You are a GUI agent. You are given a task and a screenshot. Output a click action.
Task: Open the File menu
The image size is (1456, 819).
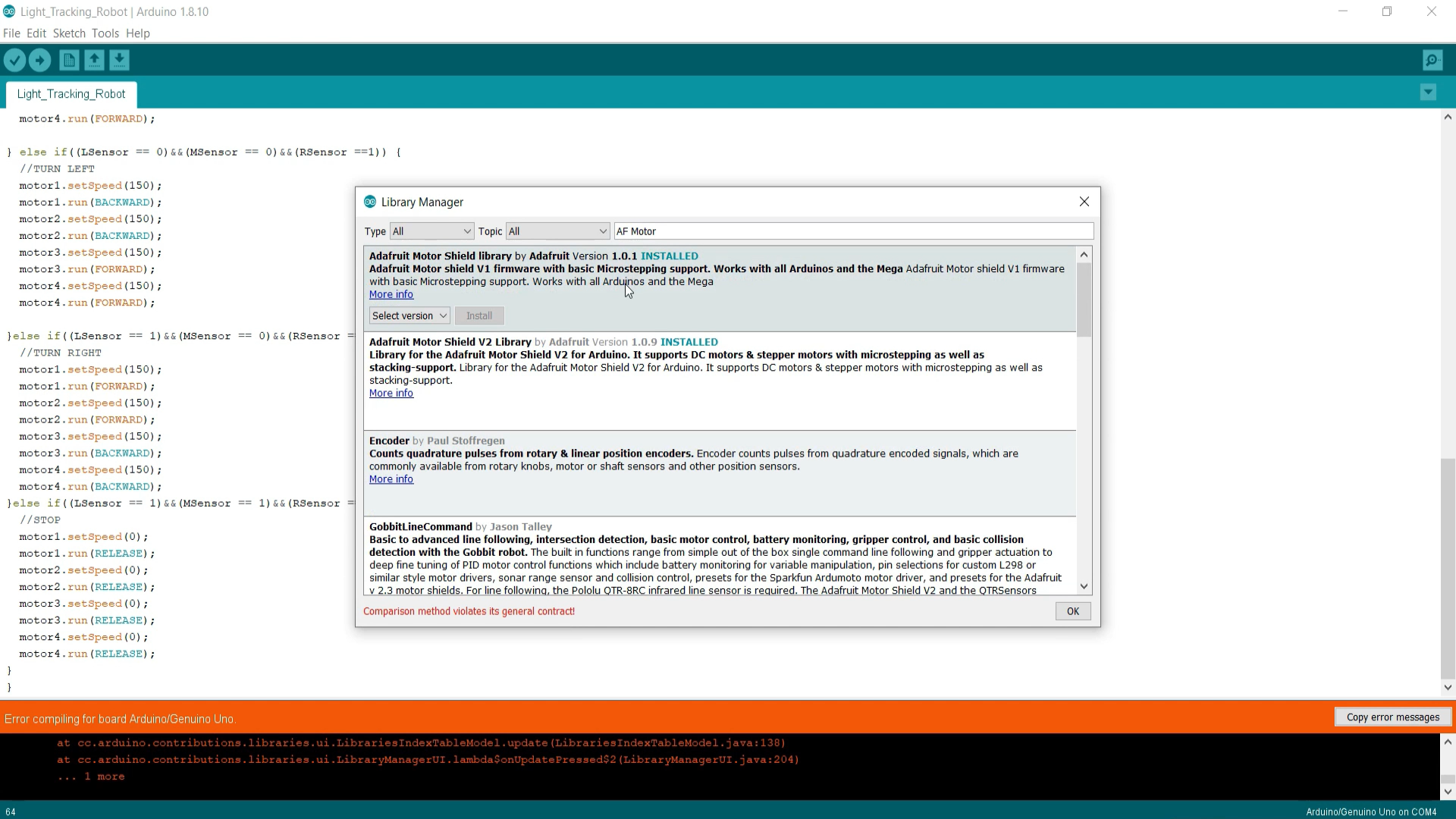coord(11,33)
